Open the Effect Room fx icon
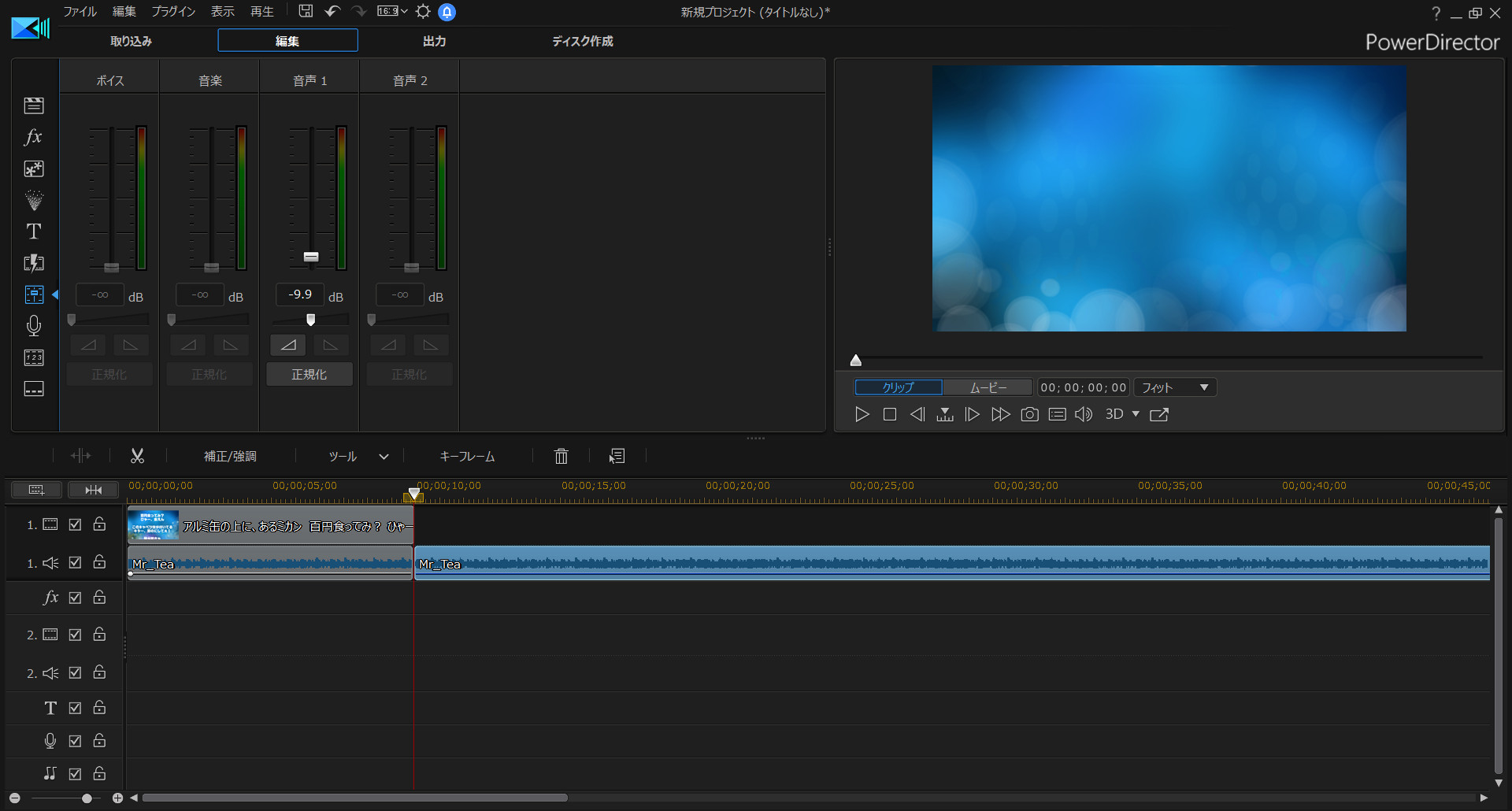1512x811 pixels. click(x=34, y=137)
